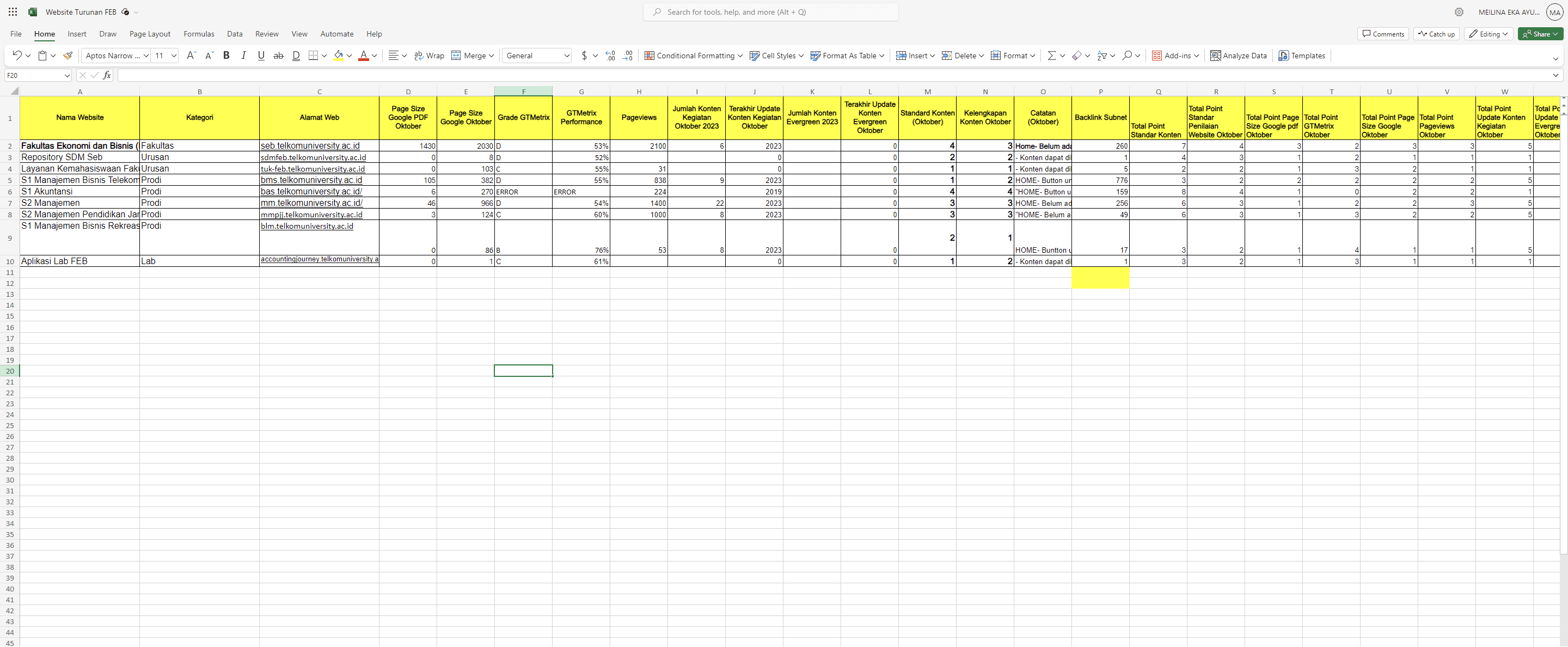
Task: Open the MA account avatar
Action: tap(1554, 12)
